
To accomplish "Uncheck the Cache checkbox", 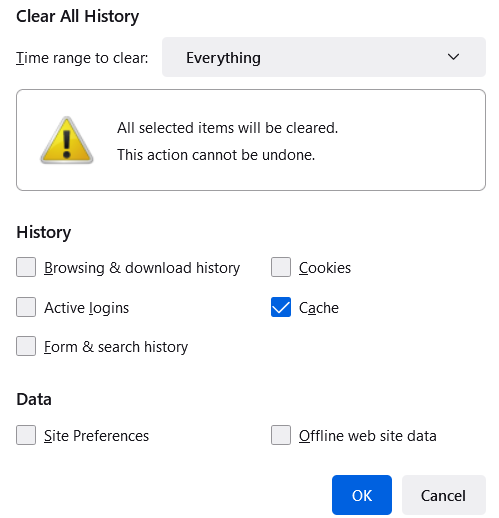I will click(x=281, y=307).
